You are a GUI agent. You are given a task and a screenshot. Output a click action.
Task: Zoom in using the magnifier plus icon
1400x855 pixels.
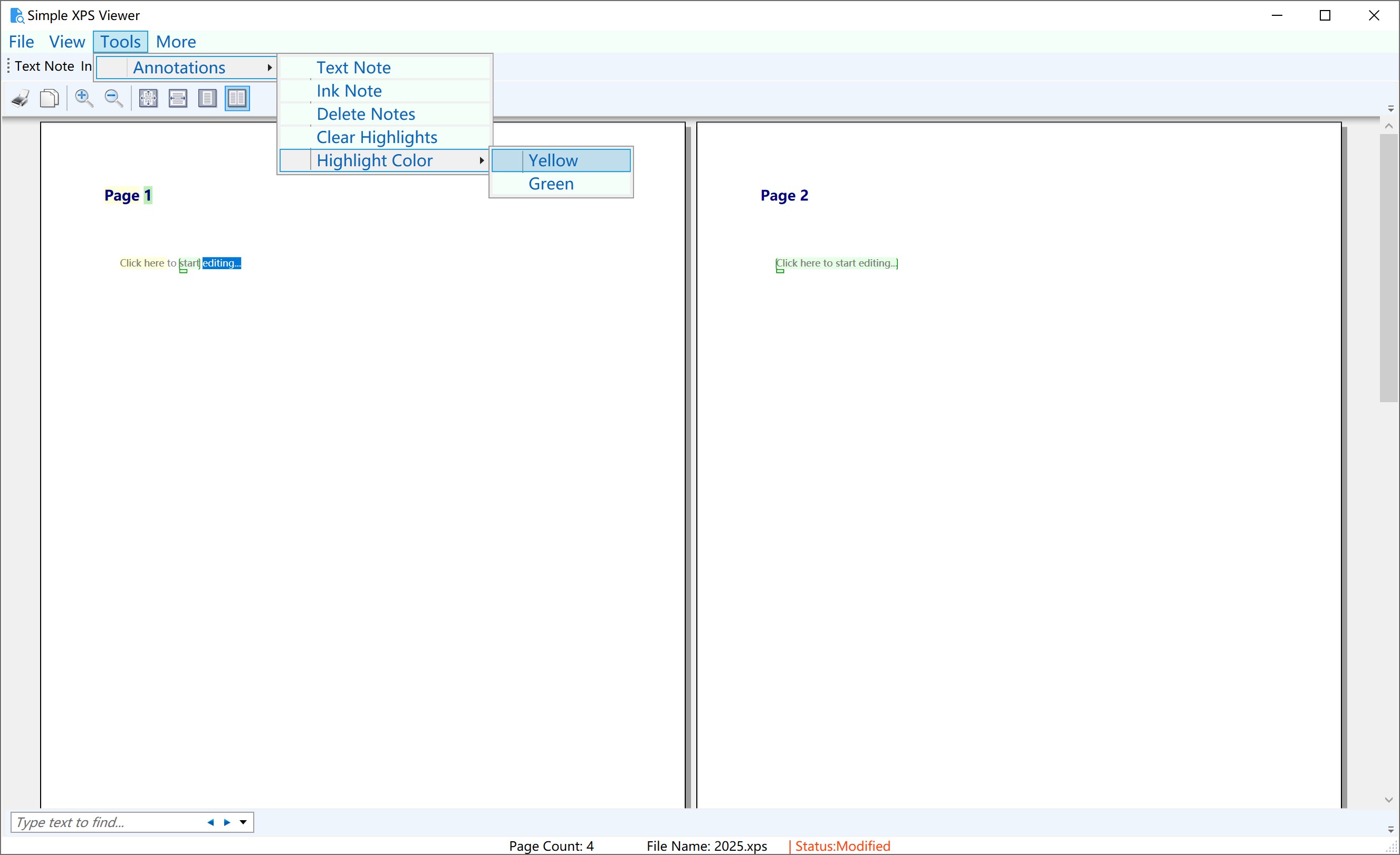pos(84,98)
